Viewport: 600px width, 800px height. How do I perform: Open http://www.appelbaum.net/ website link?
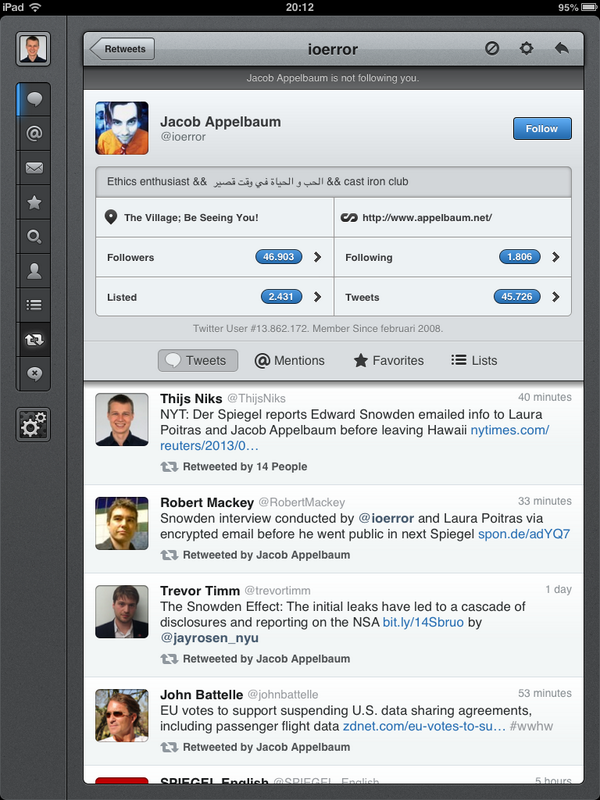pos(427,217)
